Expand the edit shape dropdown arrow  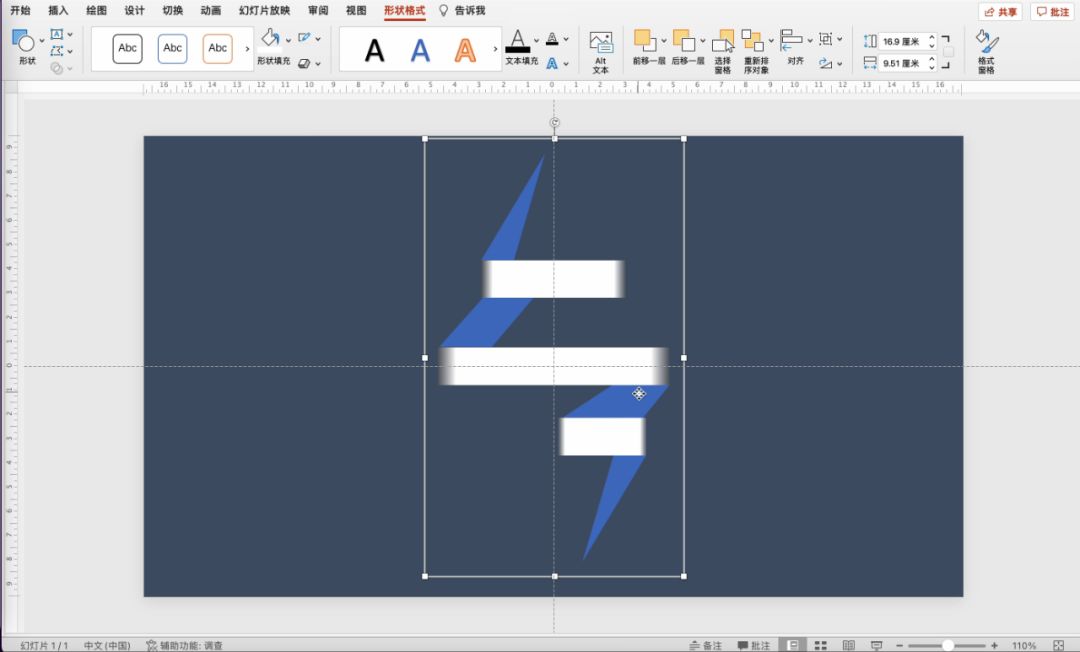tap(70, 52)
